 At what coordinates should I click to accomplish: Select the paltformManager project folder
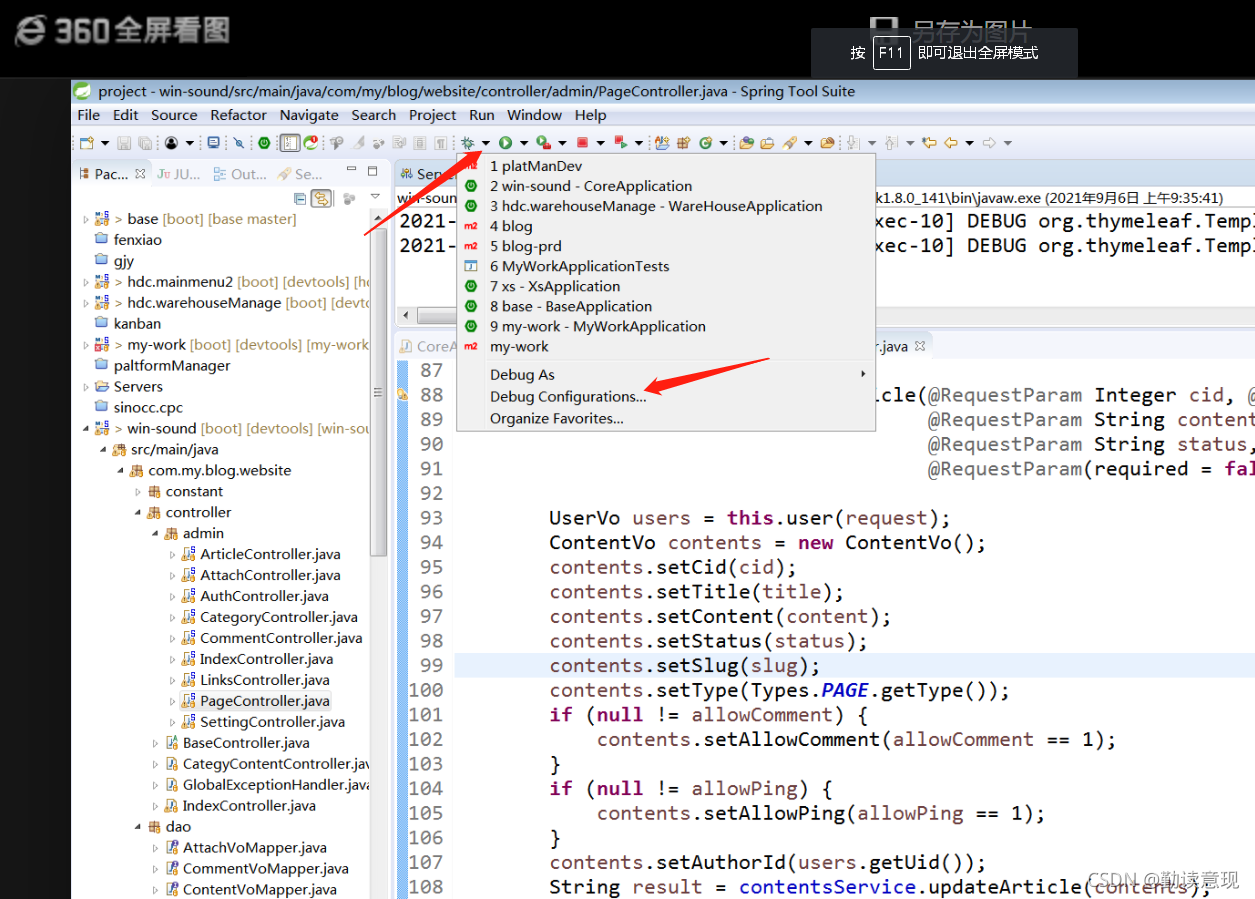pyautogui.click(x=162, y=366)
